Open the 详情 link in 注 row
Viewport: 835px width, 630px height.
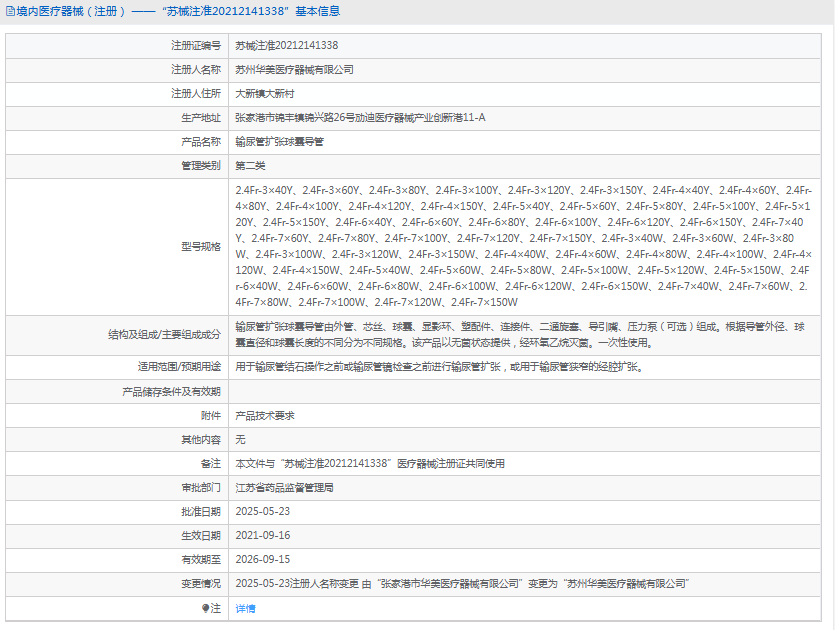[245, 608]
